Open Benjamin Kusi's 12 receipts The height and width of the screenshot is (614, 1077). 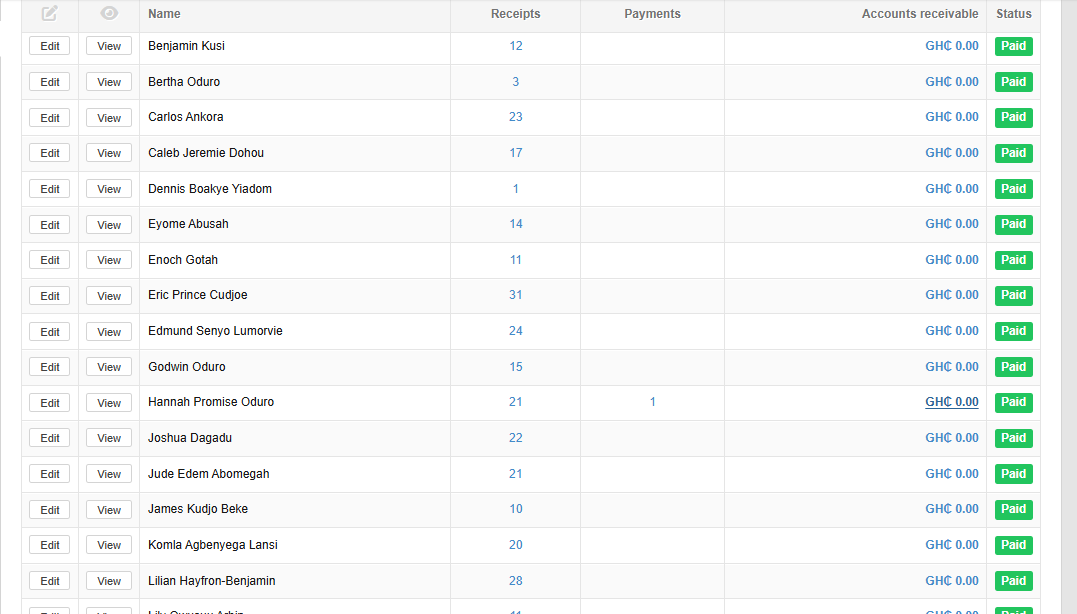coord(516,46)
